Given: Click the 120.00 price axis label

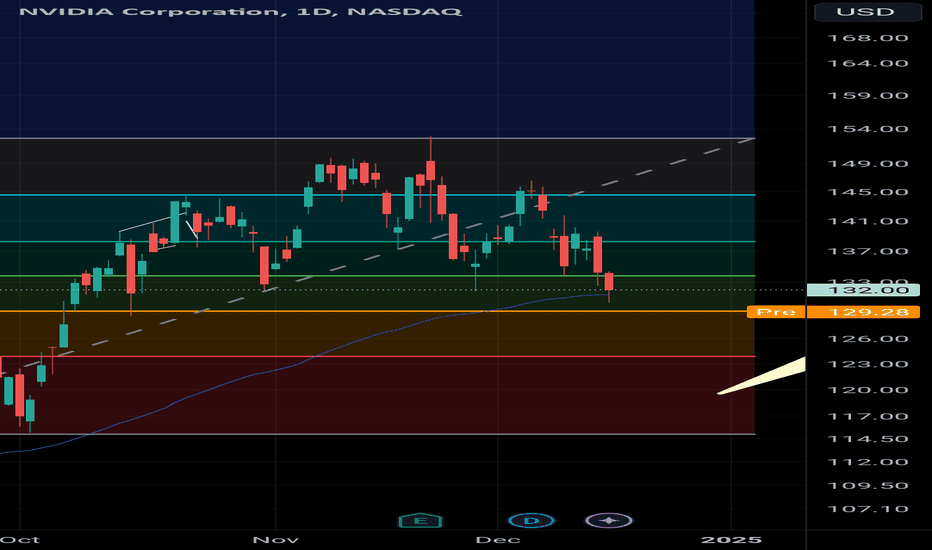Looking at the screenshot, I should 868,390.
